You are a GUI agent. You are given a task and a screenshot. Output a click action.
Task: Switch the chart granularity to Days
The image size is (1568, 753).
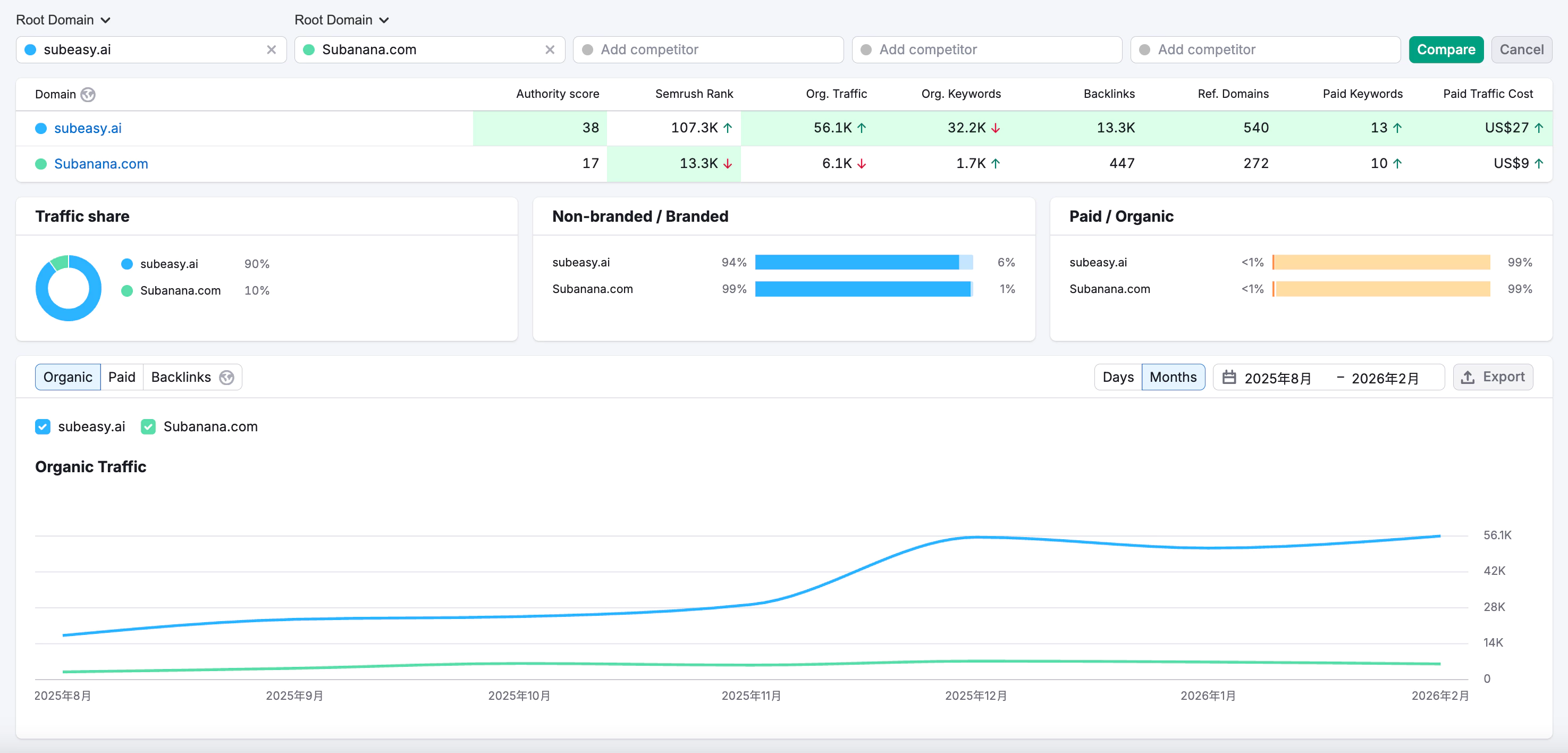1118,377
